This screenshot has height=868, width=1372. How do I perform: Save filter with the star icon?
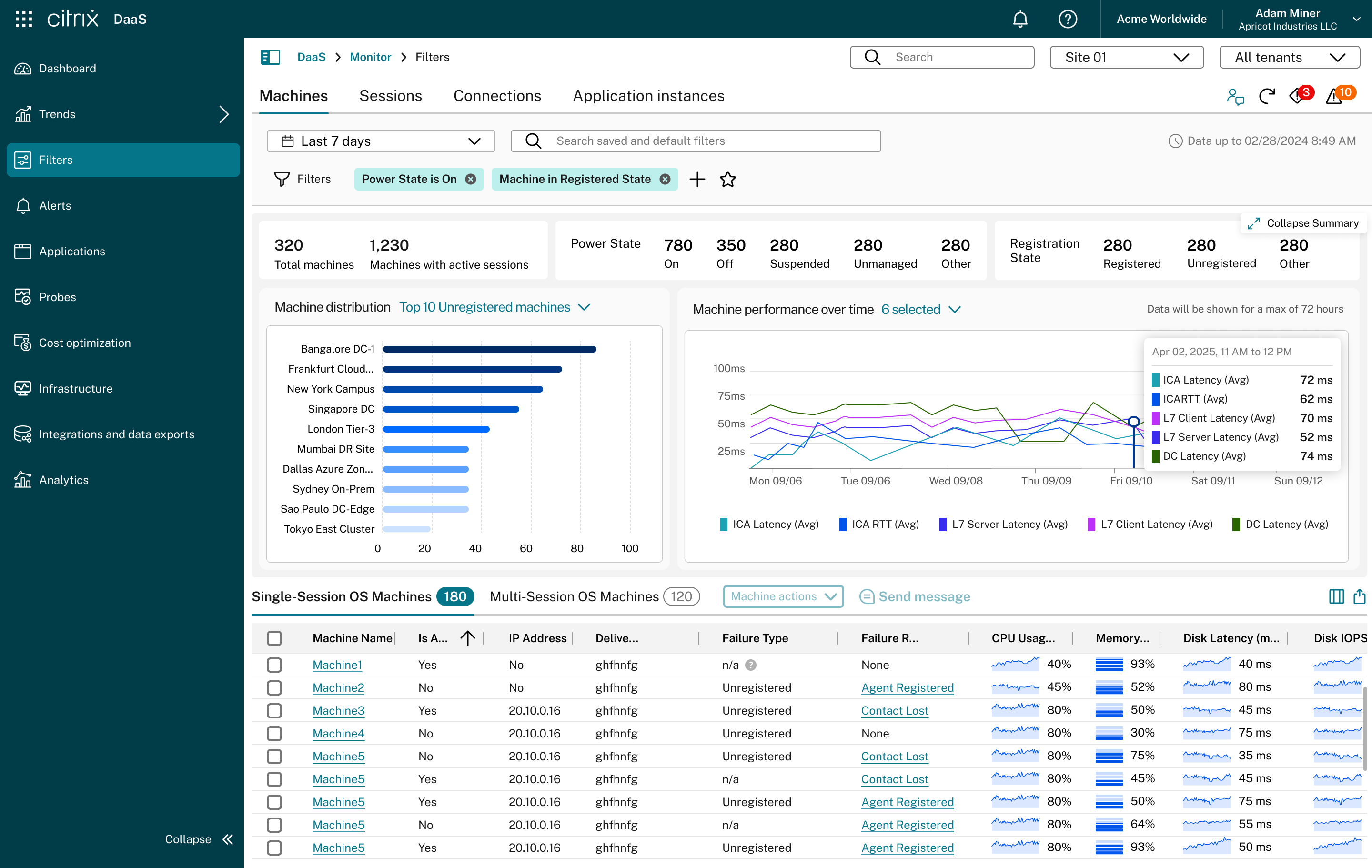pyautogui.click(x=727, y=179)
